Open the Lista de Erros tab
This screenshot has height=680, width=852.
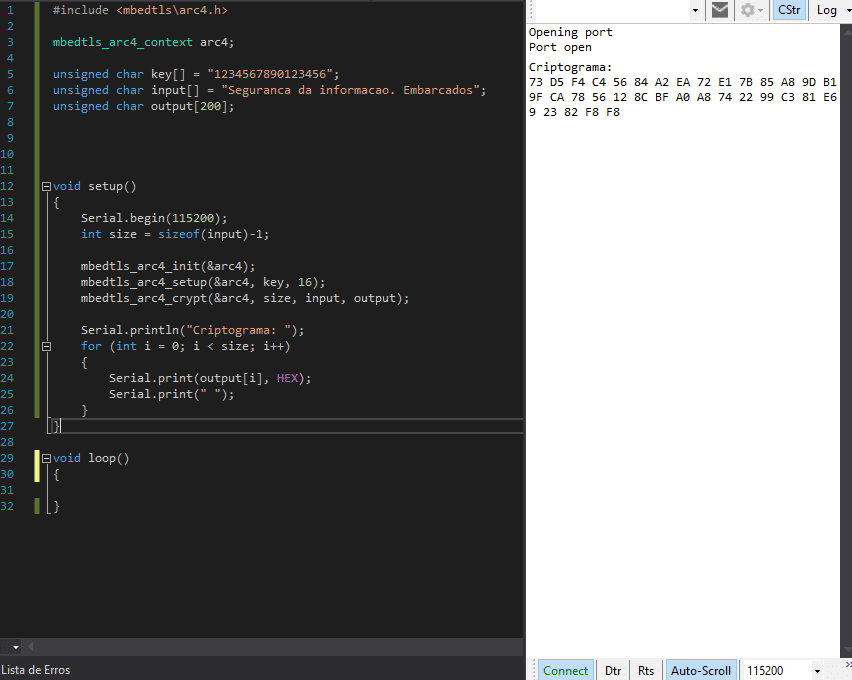(35, 670)
